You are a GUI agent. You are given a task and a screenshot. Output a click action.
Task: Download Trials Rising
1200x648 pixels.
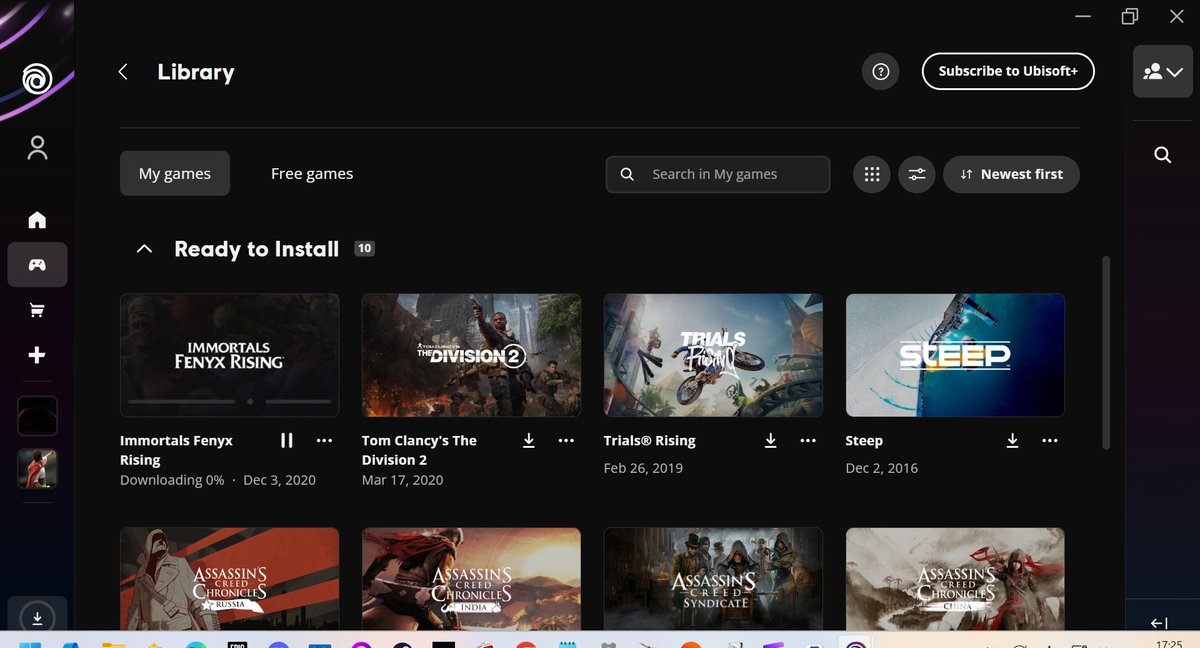[x=771, y=440]
